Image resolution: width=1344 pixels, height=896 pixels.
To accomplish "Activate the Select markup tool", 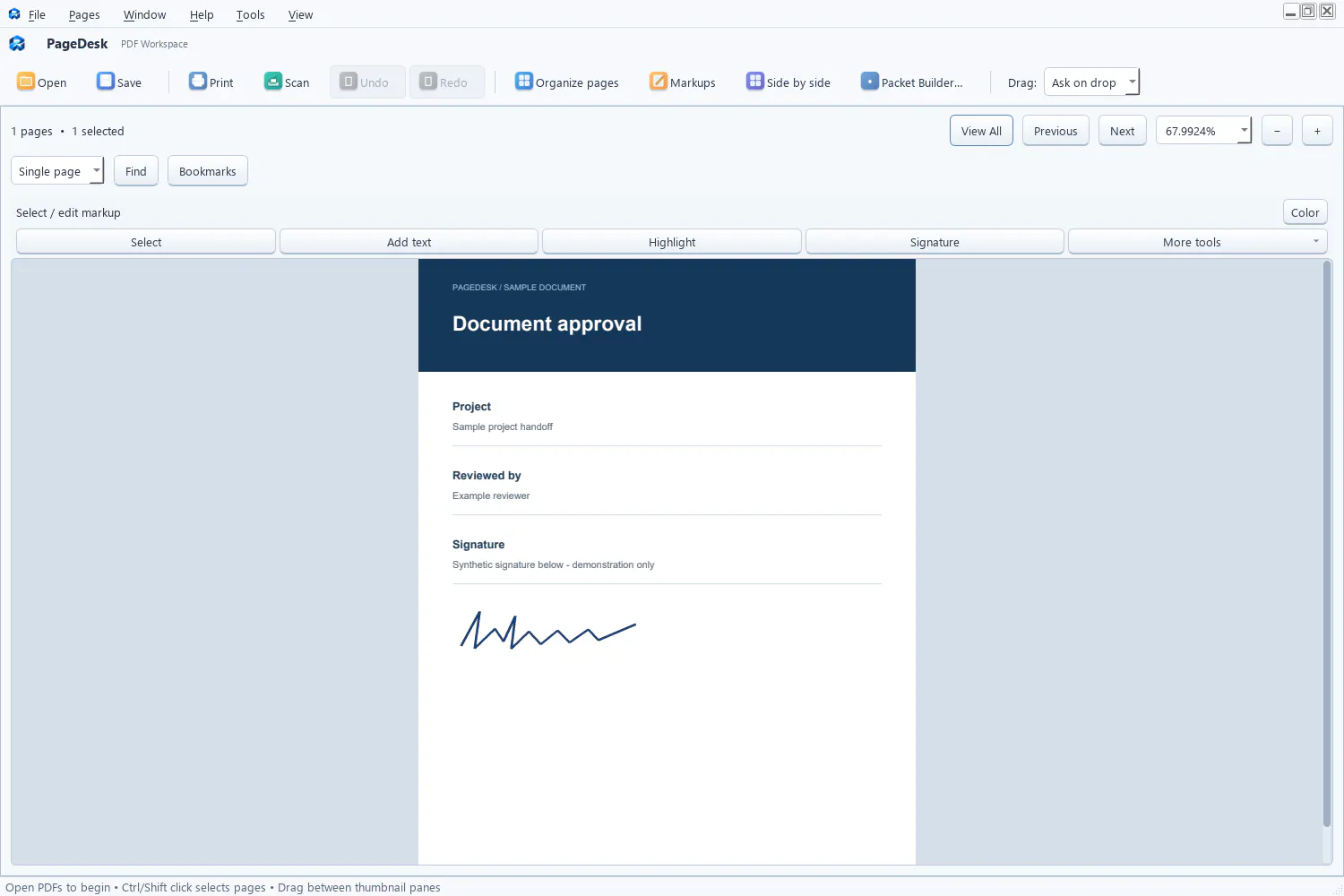I will click(x=146, y=242).
